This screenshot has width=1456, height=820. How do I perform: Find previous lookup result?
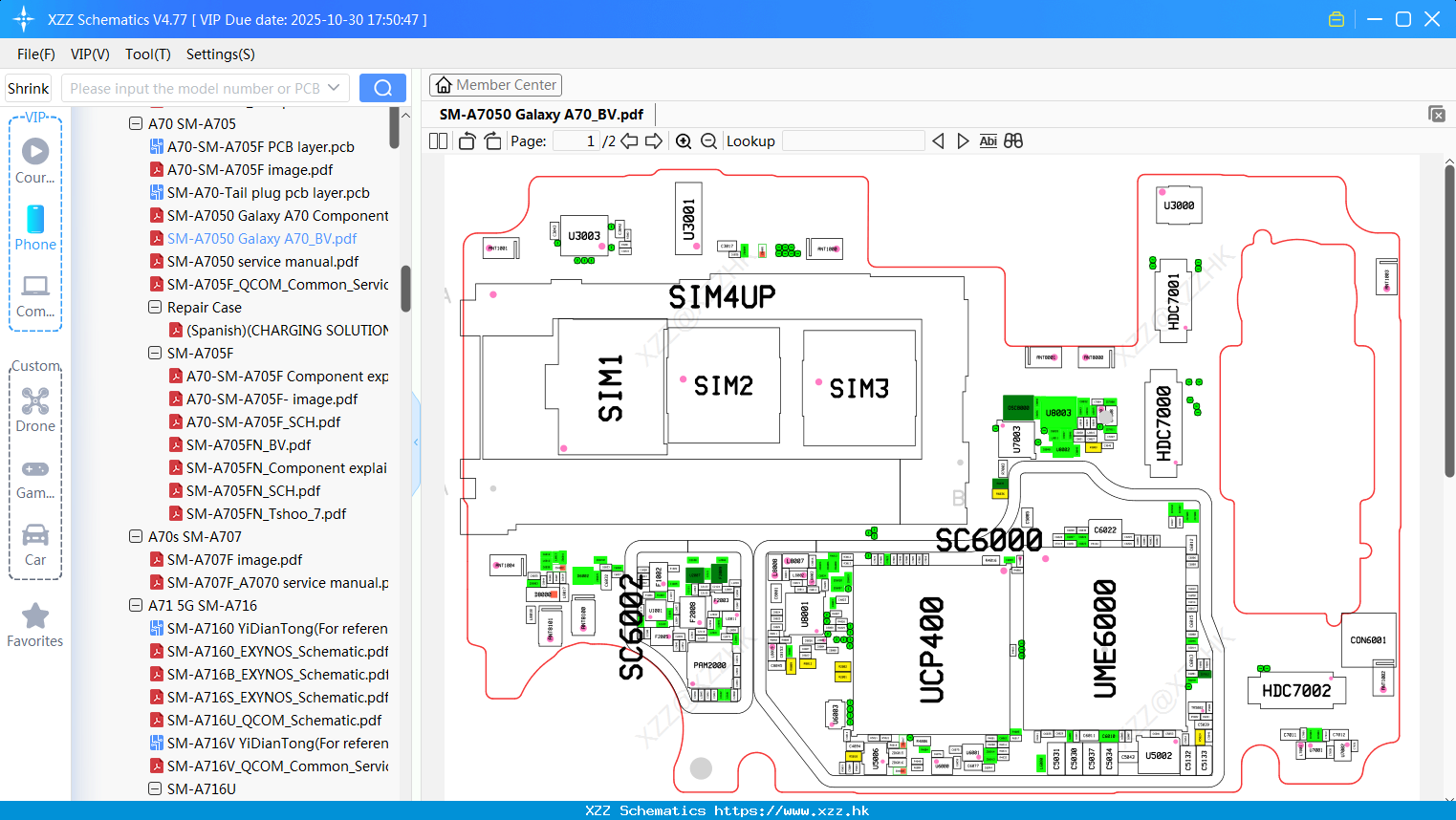point(938,141)
